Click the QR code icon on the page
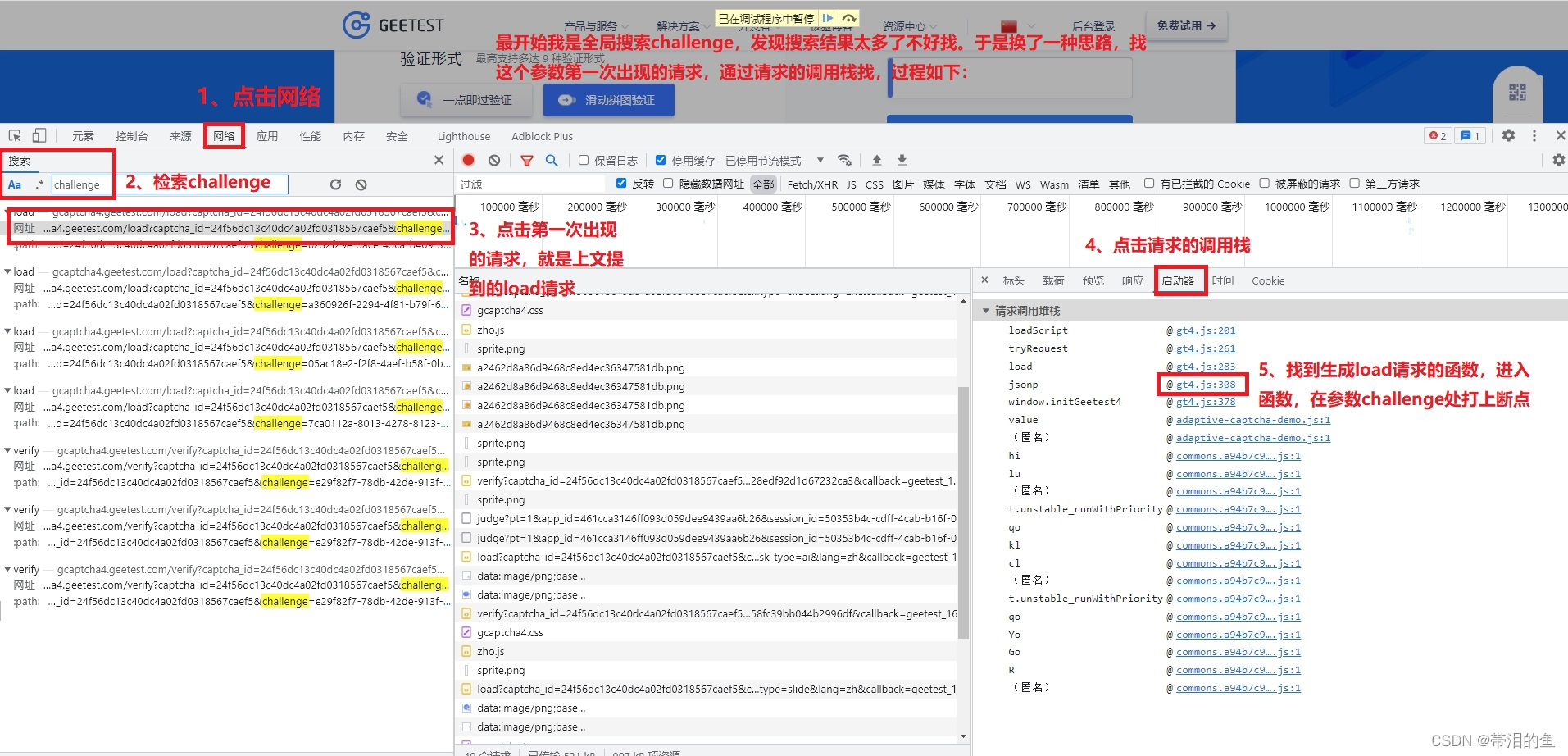The height and width of the screenshot is (756, 1568). [x=1518, y=92]
